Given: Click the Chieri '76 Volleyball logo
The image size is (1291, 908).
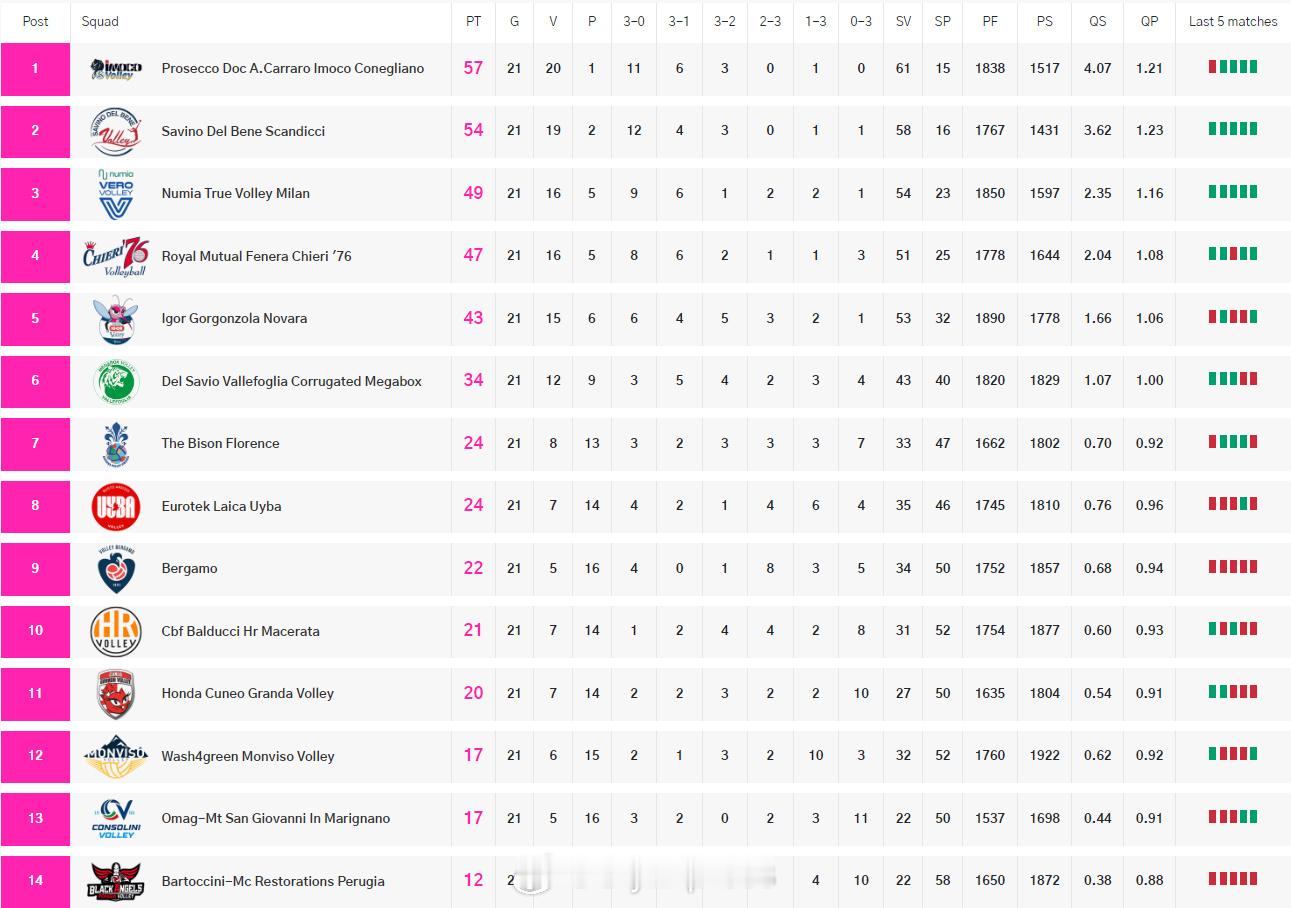Looking at the screenshot, I should click(x=116, y=256).
